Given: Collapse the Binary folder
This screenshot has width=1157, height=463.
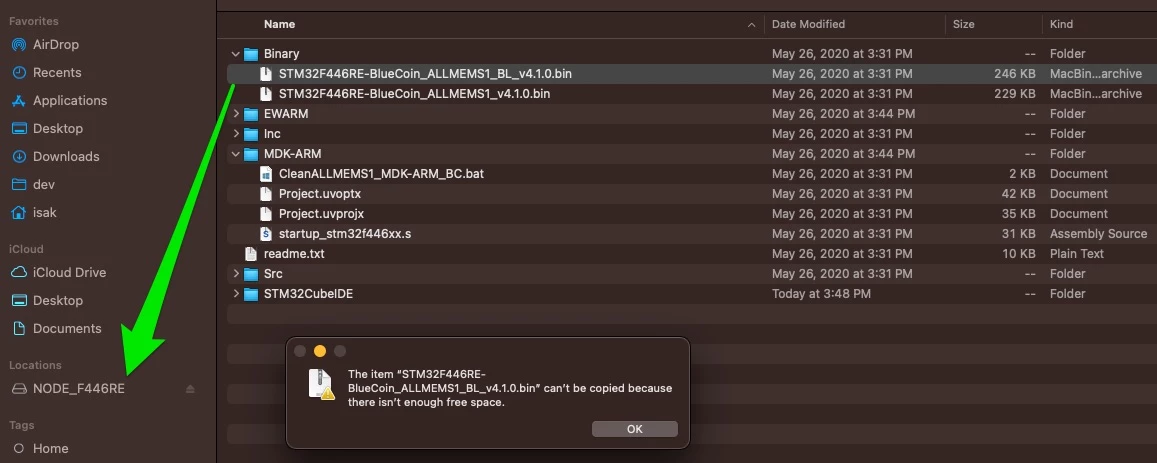Looking at the screenshot, I should pyautogui.click(x=235, y=54).
